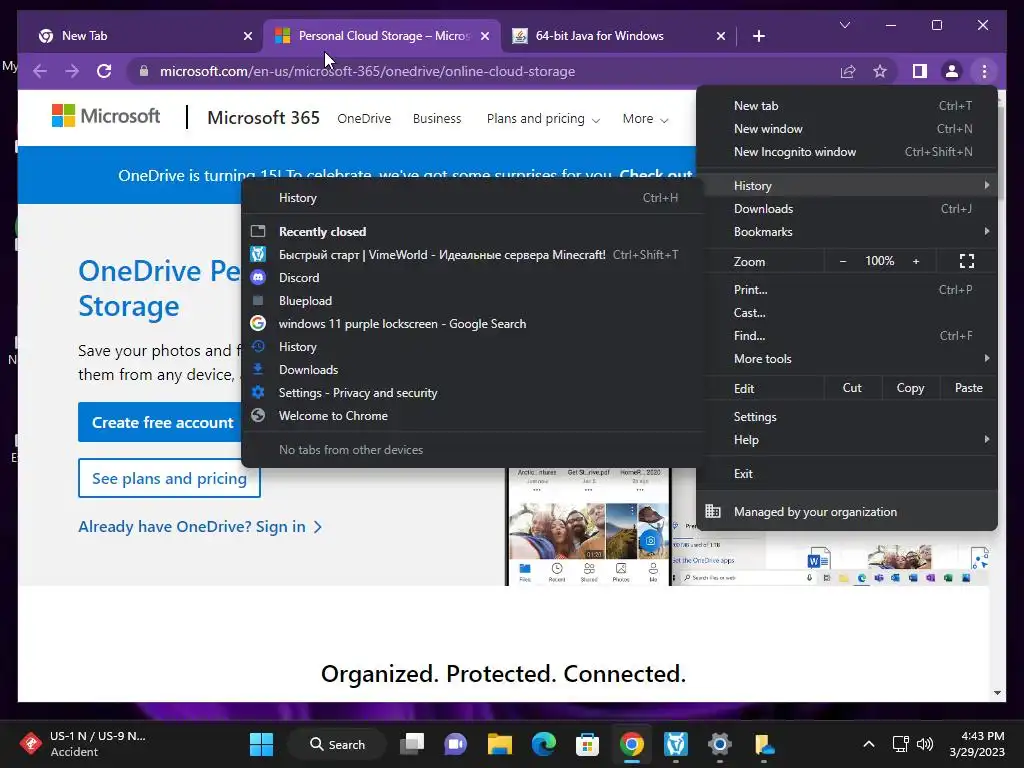Click the Chrome icon in taskbar
Screen dimensions: 1024x768
[632, 744]
